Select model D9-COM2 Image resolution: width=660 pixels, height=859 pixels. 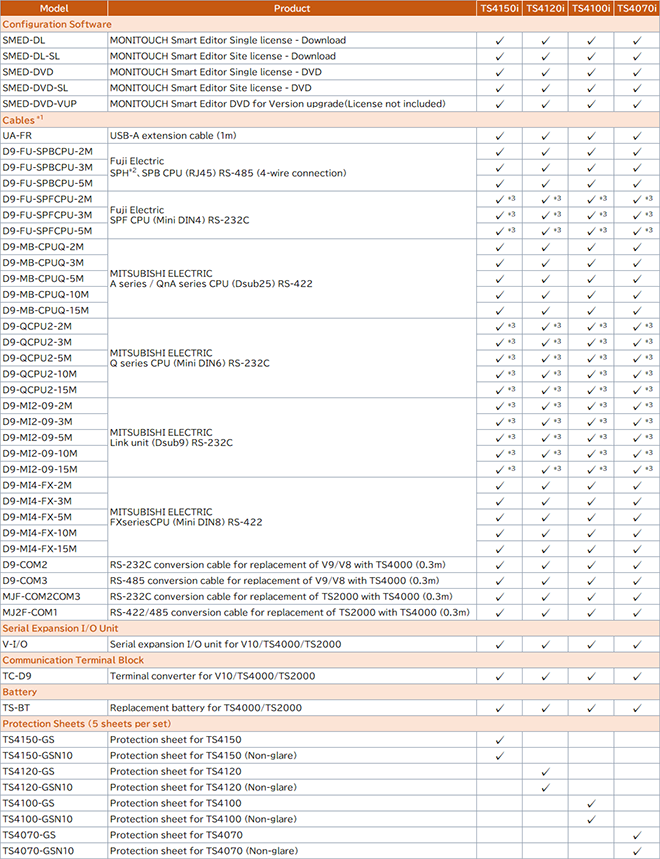(25, 564)
